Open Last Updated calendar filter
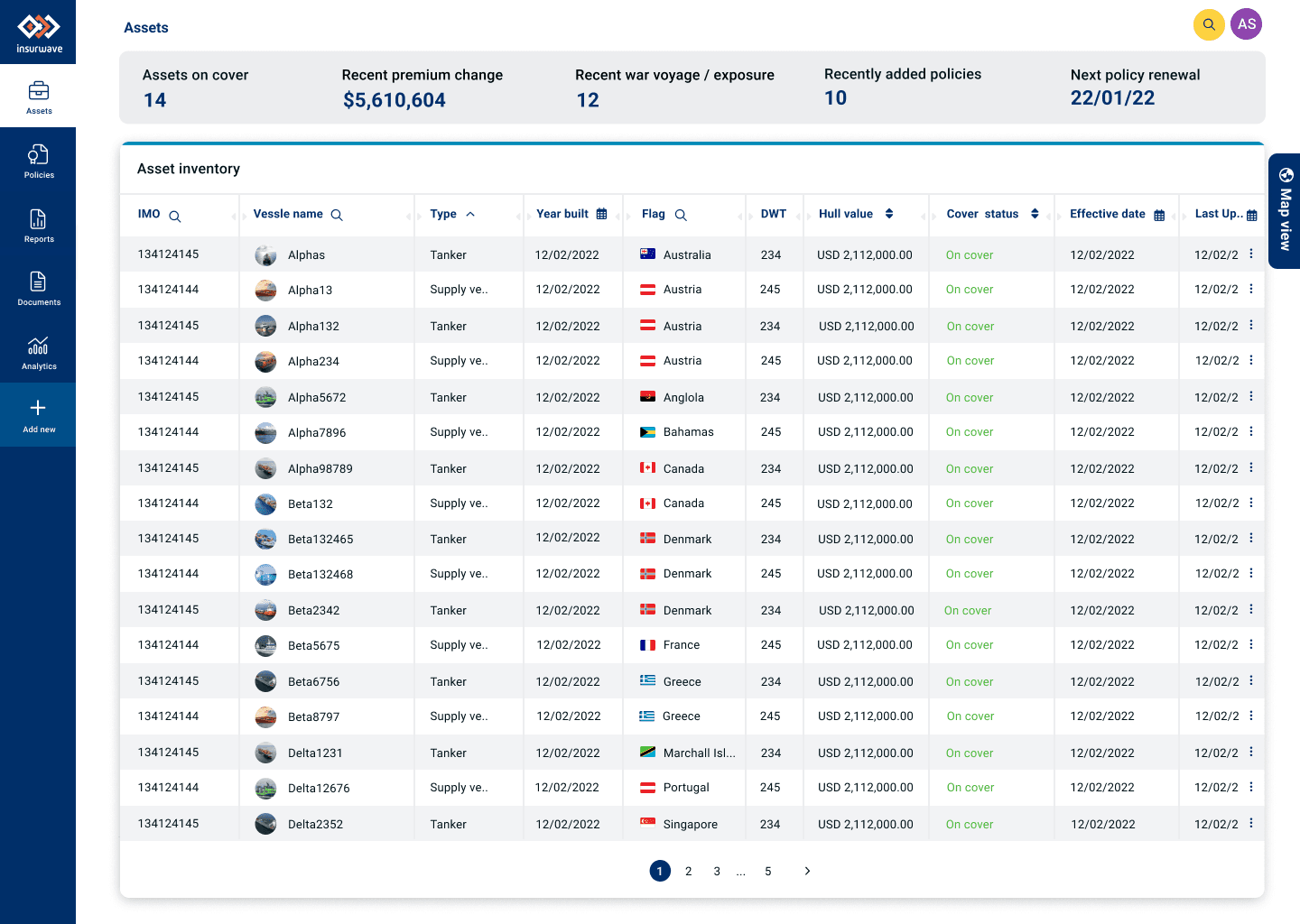This screenshot has width=1300, height=924. coord(1251,215)
